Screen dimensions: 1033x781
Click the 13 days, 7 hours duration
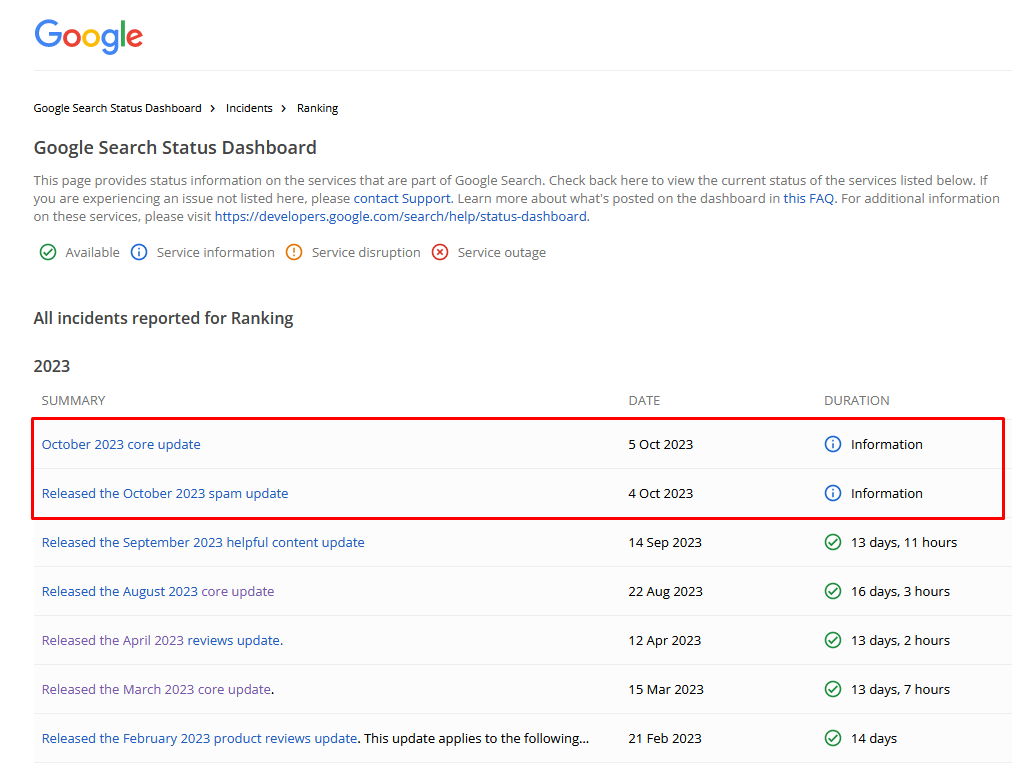[901, 689]
